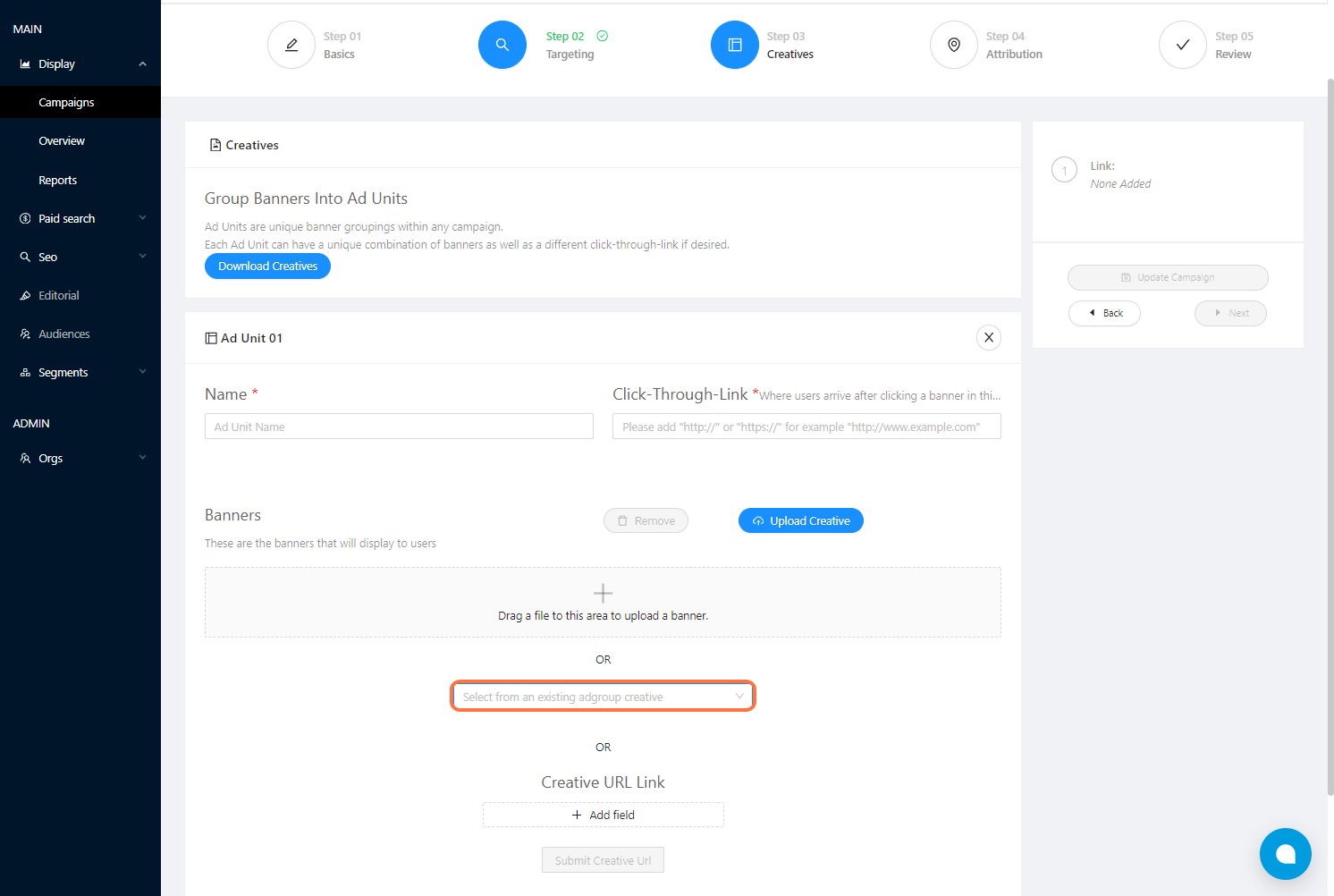Viewport: 1334px width, 896px height.
Task: Open Audiences in the sidebar
Action: (x=64, y=334)
